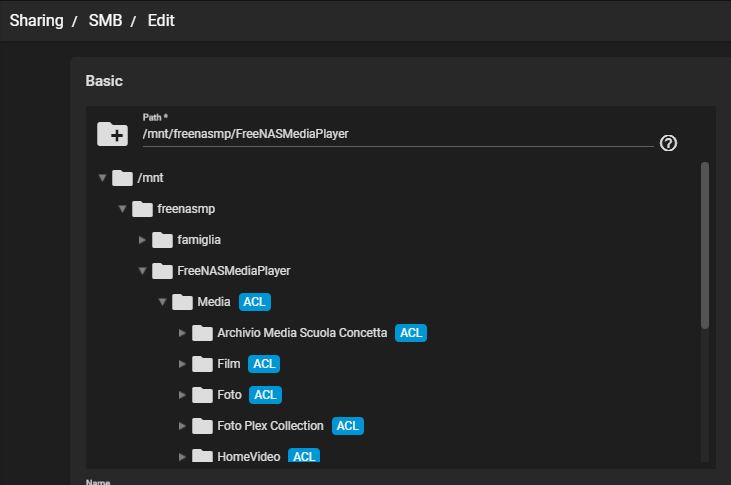Select the Media folder label
This screenshot has width=731, height=485.
[x=214, y=302]
